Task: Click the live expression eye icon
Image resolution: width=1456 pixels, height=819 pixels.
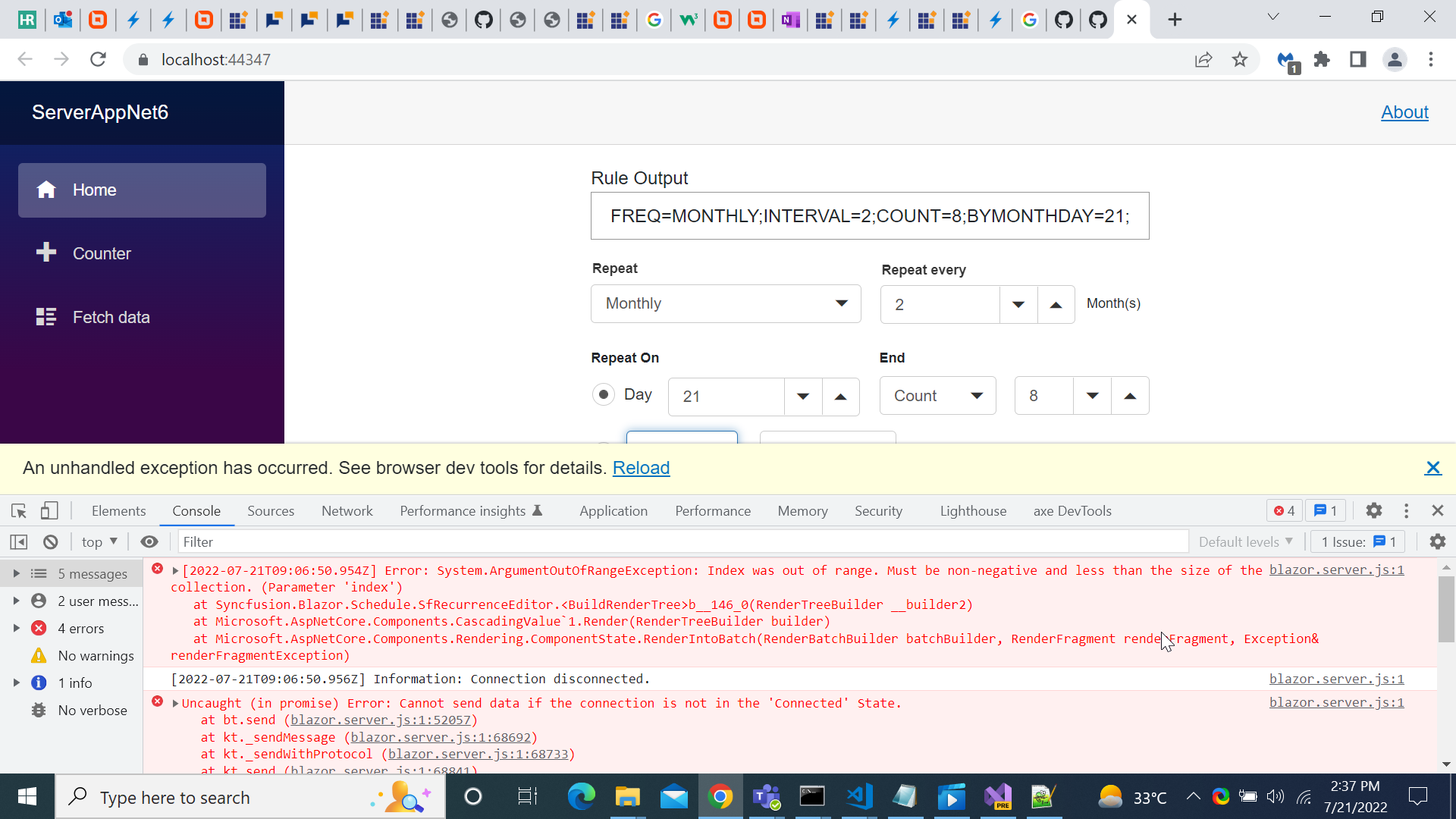Action: coord(149,542)
